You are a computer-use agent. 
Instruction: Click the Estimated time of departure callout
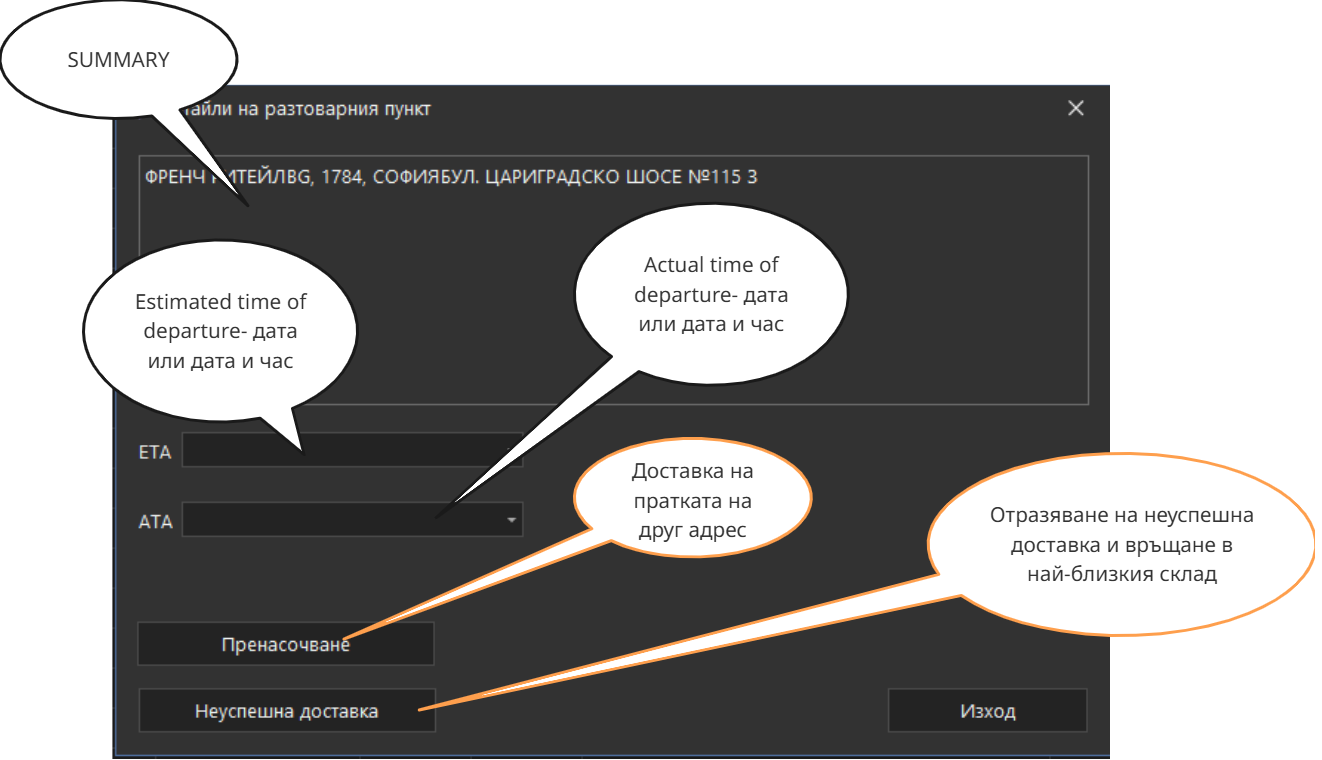(x=220, y=331)
